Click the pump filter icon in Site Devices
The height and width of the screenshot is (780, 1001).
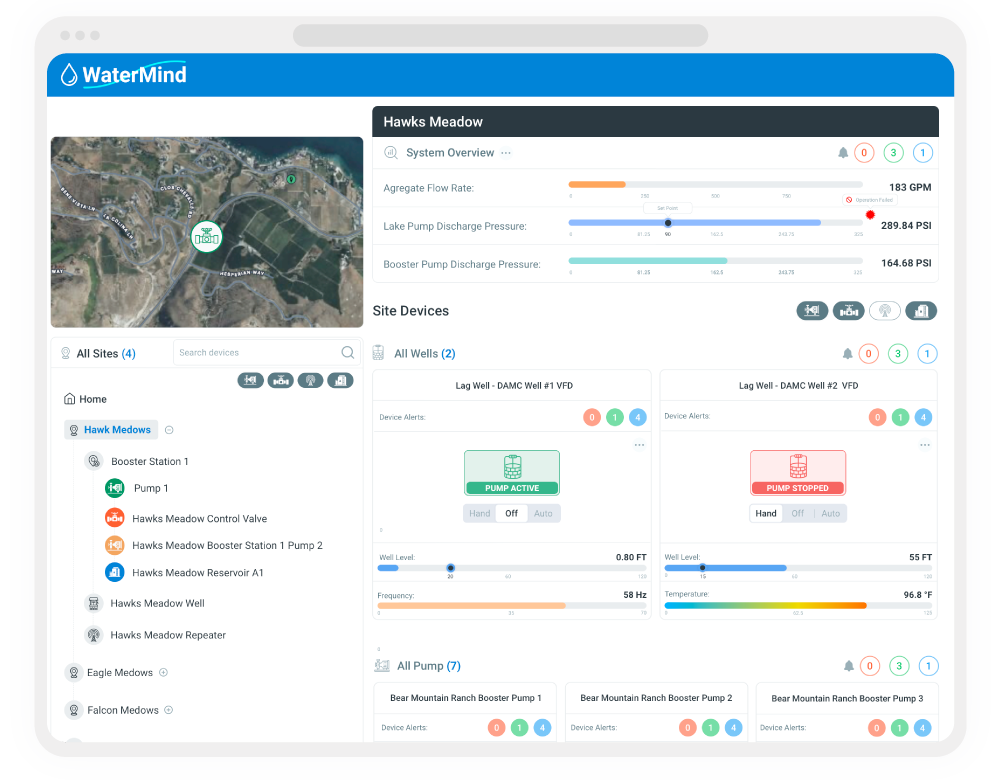812,311
